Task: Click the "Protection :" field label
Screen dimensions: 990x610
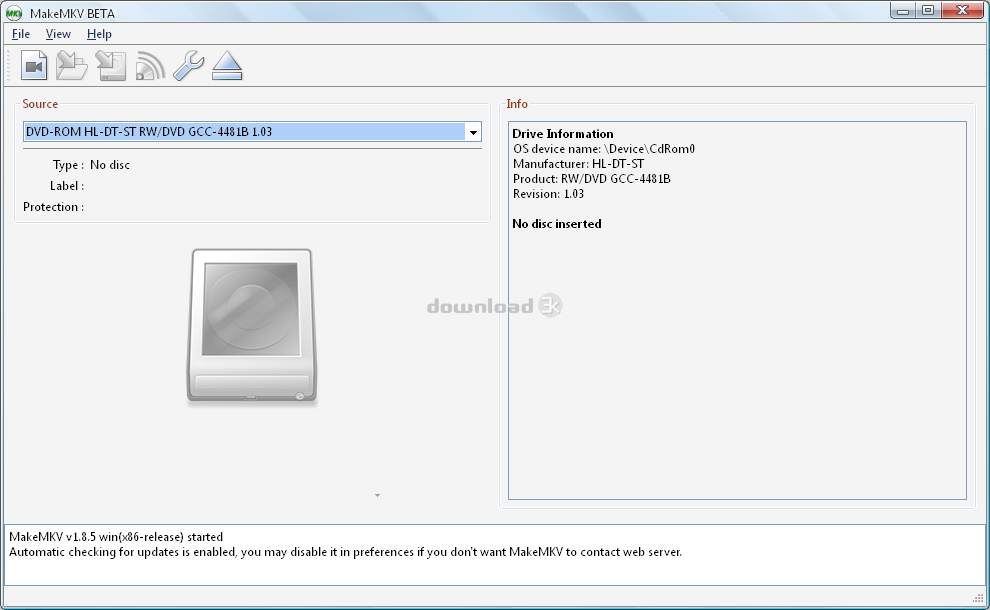Action: (x=53, y=207)
